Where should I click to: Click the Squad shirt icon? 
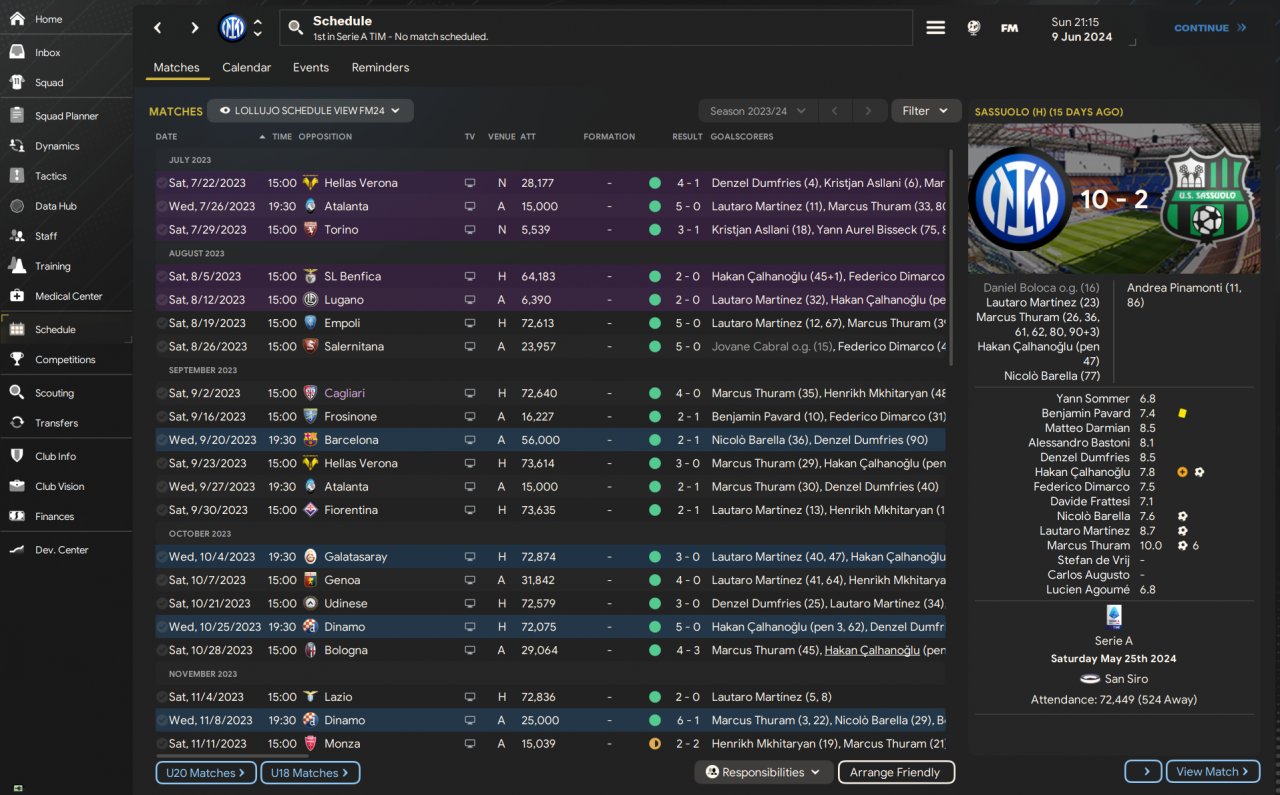(17, 82)
